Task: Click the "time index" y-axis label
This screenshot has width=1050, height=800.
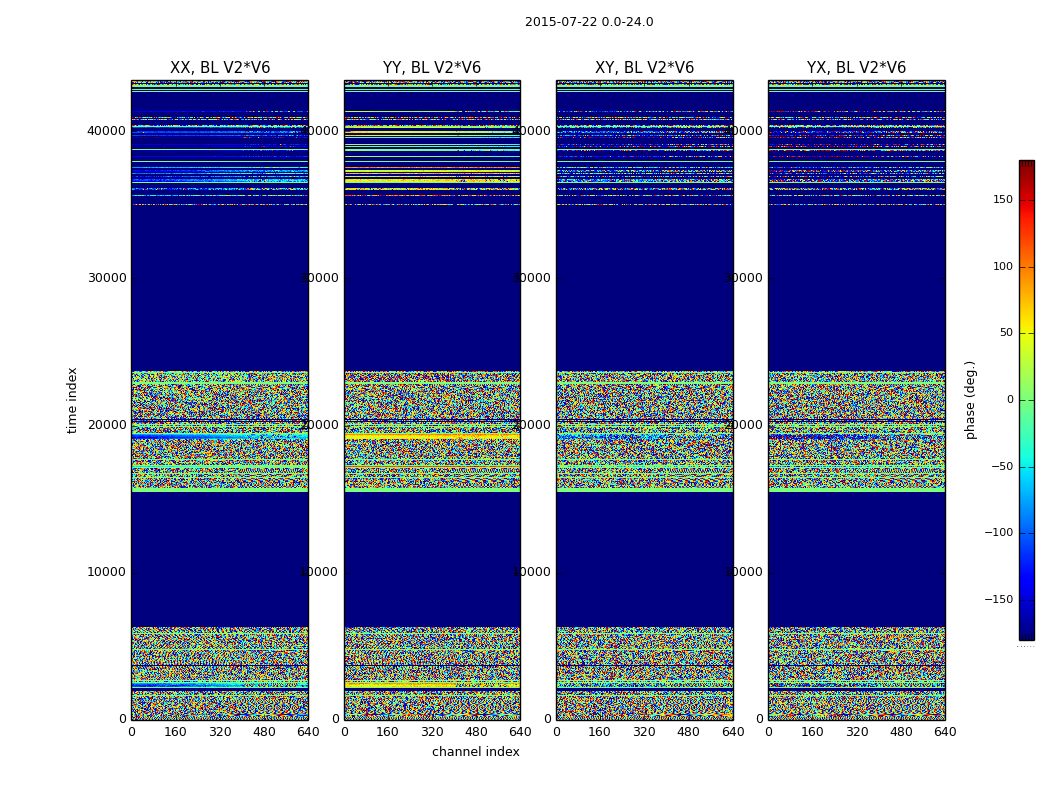Action: coord(72,400)
